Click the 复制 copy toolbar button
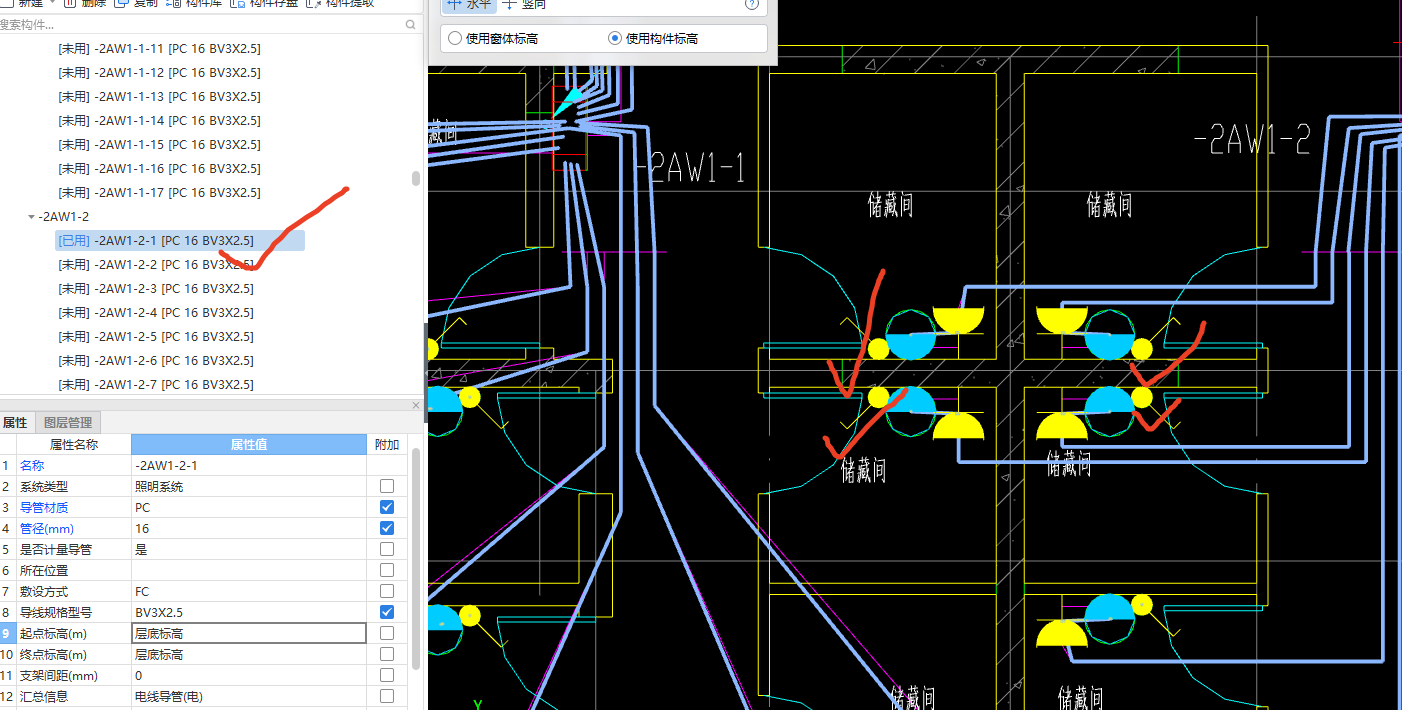Viewport: 1402px width, 710px height. coord(136,4)
